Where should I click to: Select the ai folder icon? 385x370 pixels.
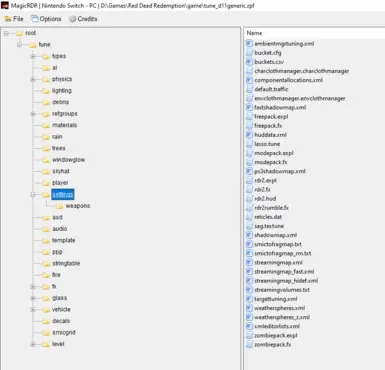[x=46, y=68]
